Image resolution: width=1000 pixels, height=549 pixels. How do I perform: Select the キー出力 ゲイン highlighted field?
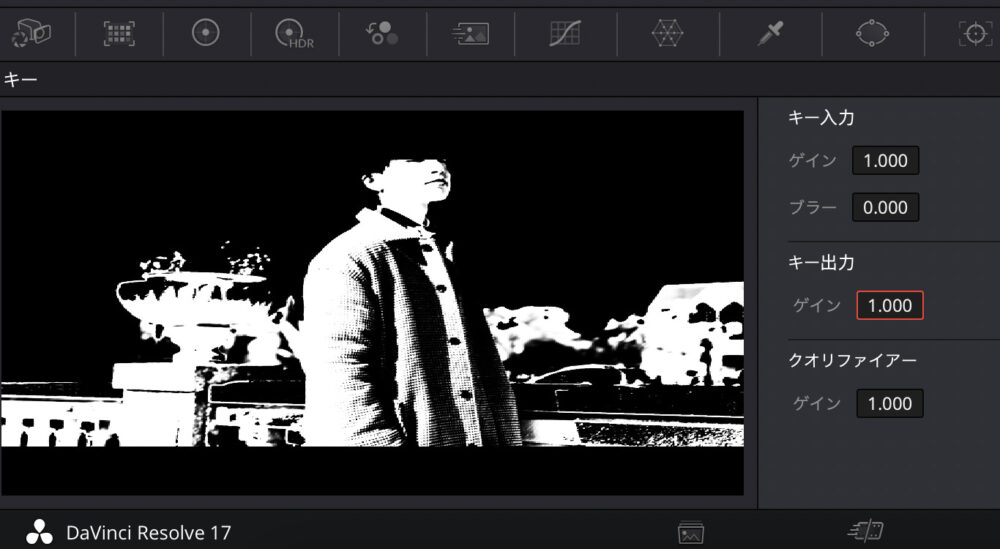point(889,306)
